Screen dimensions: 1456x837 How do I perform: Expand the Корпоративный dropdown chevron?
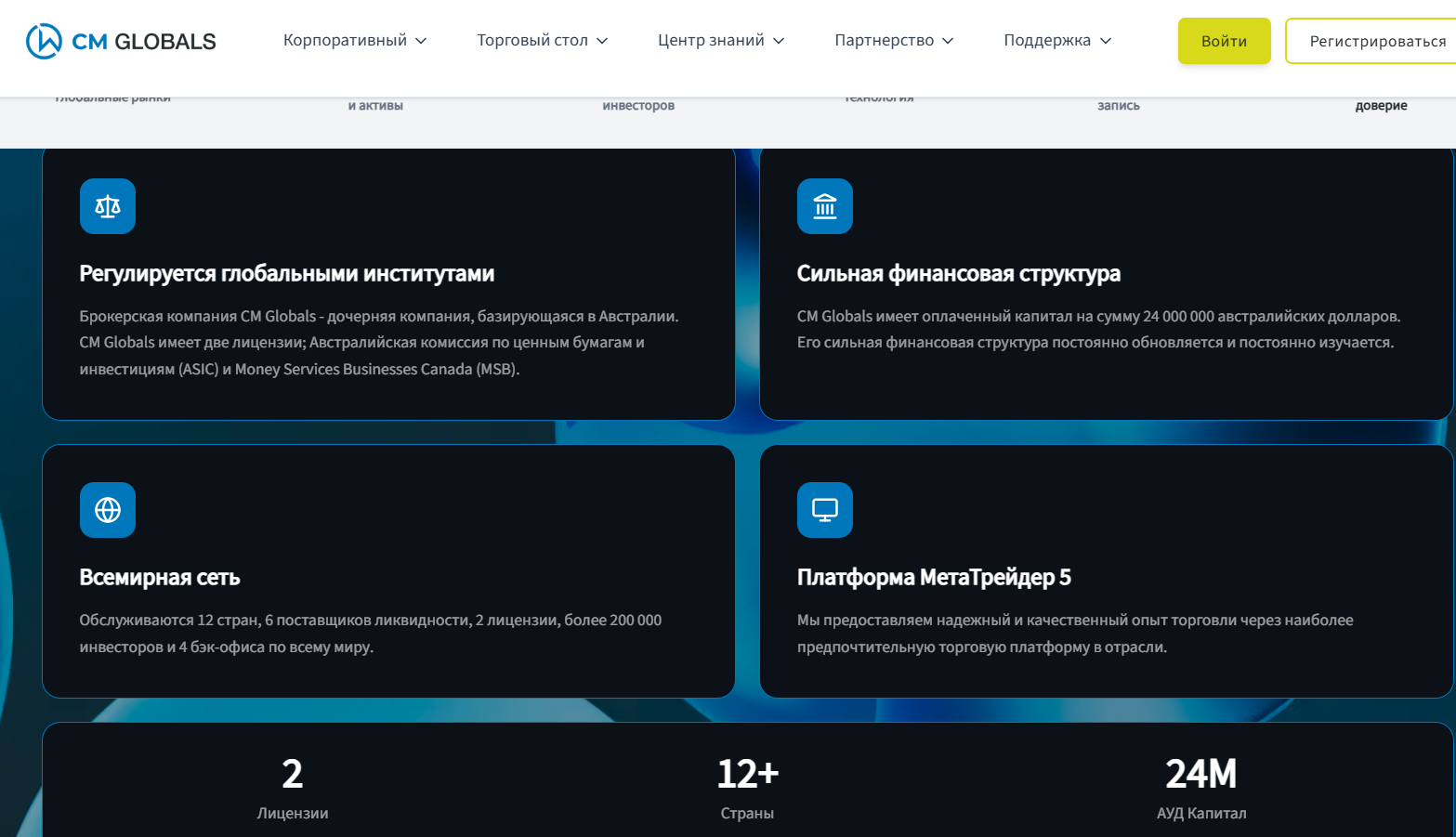click(421, 41)
